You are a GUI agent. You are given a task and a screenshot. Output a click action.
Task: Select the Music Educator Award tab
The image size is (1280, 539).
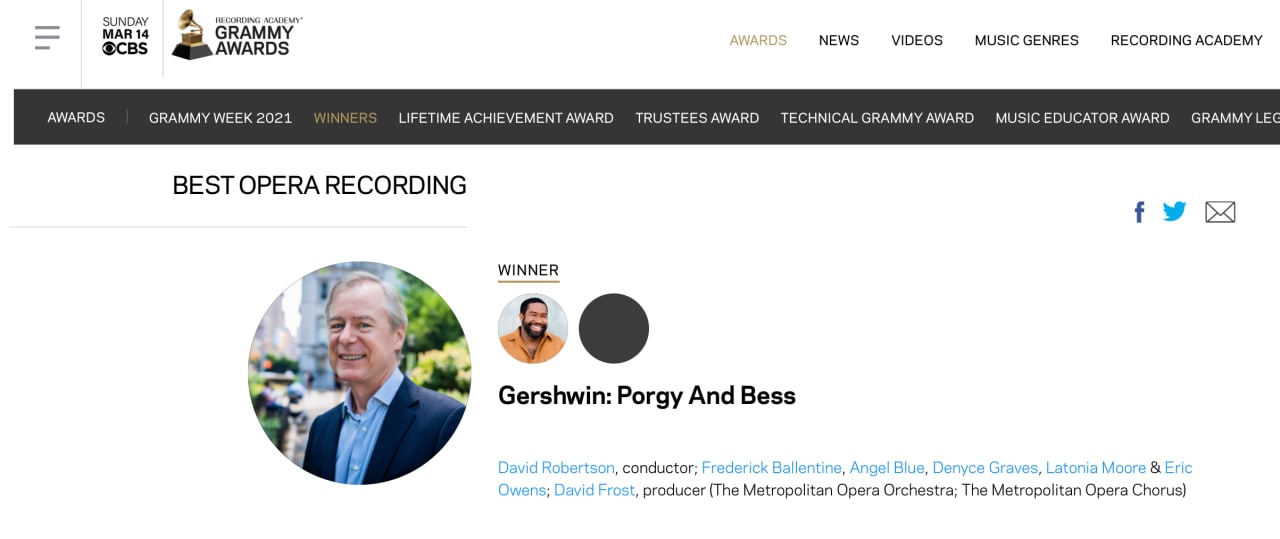1082,118
